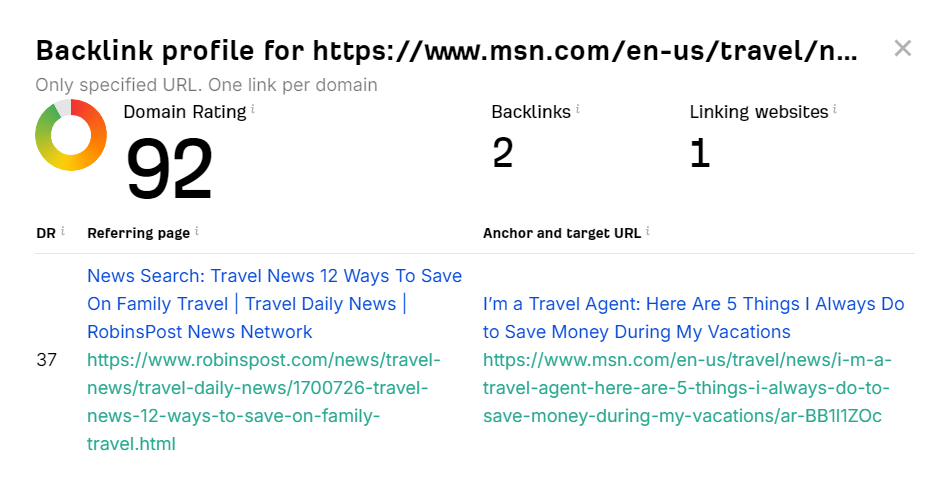Click the Domain Rating info icon
The width and height of the screenshot is (935, 500).
click(253, 109)
